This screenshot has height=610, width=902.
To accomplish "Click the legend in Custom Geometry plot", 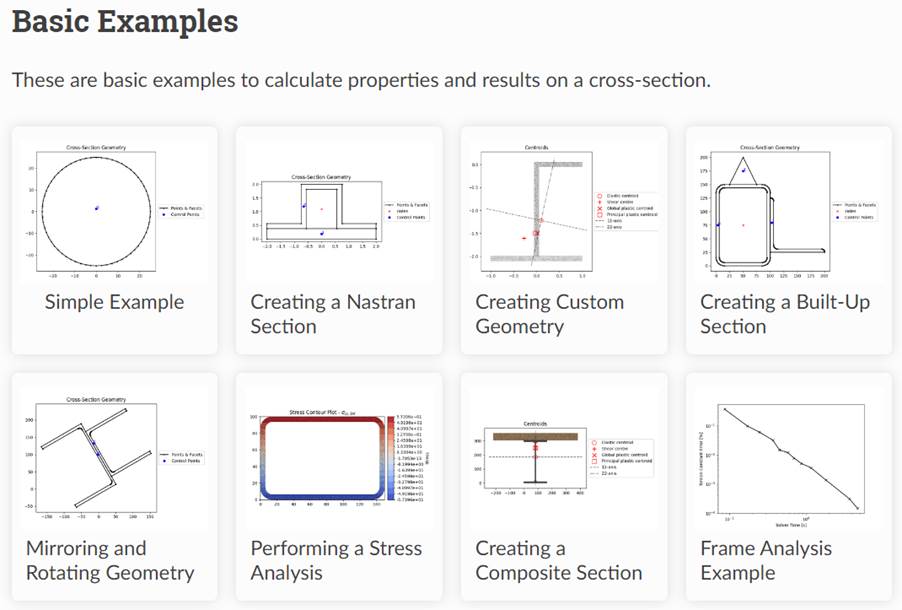I will (x=626, y=211).
